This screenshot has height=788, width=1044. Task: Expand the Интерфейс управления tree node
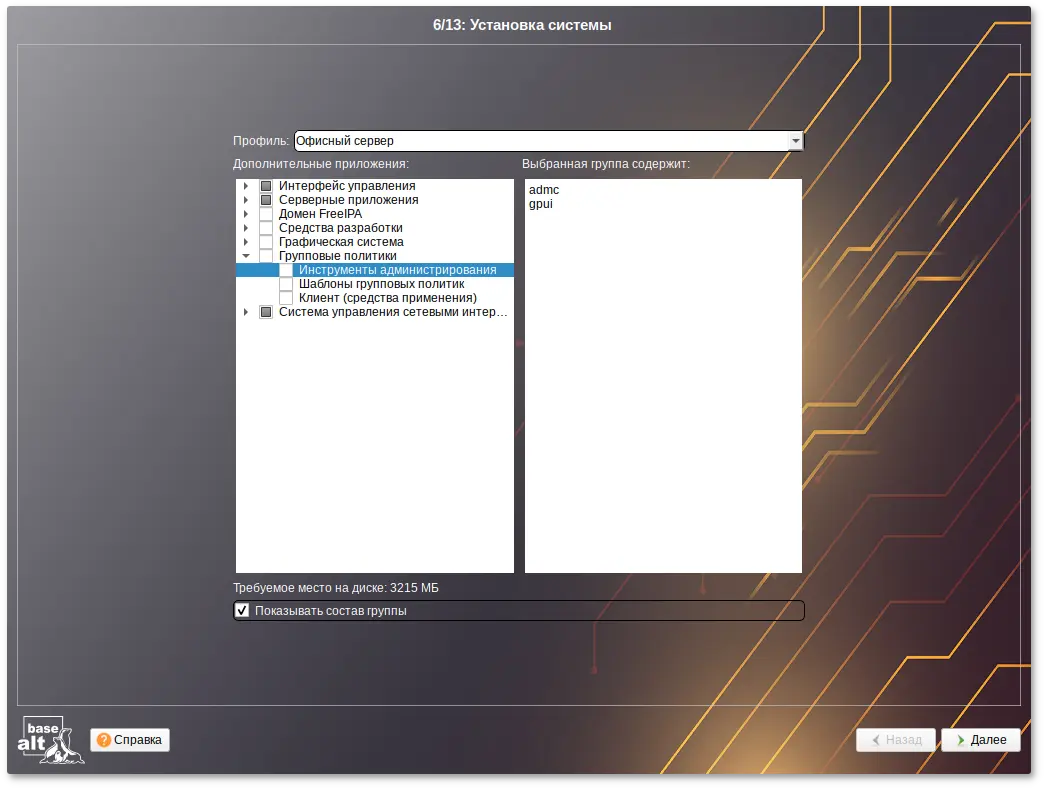(246, 186)
